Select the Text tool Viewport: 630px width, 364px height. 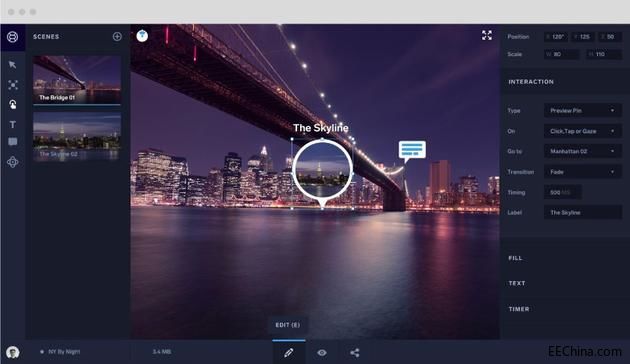[x=12, y=125]
